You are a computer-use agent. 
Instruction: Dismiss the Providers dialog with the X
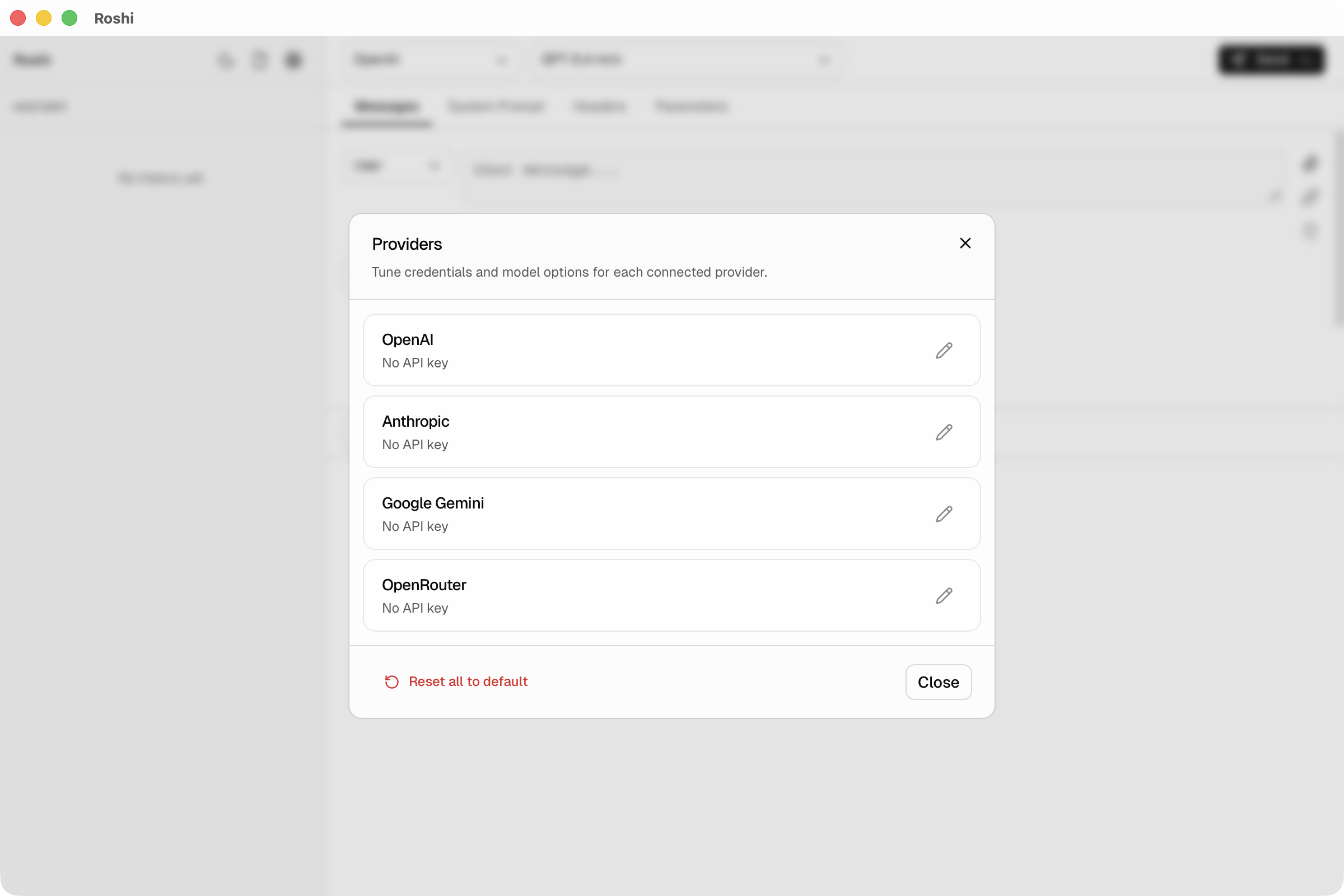(965, 243)
